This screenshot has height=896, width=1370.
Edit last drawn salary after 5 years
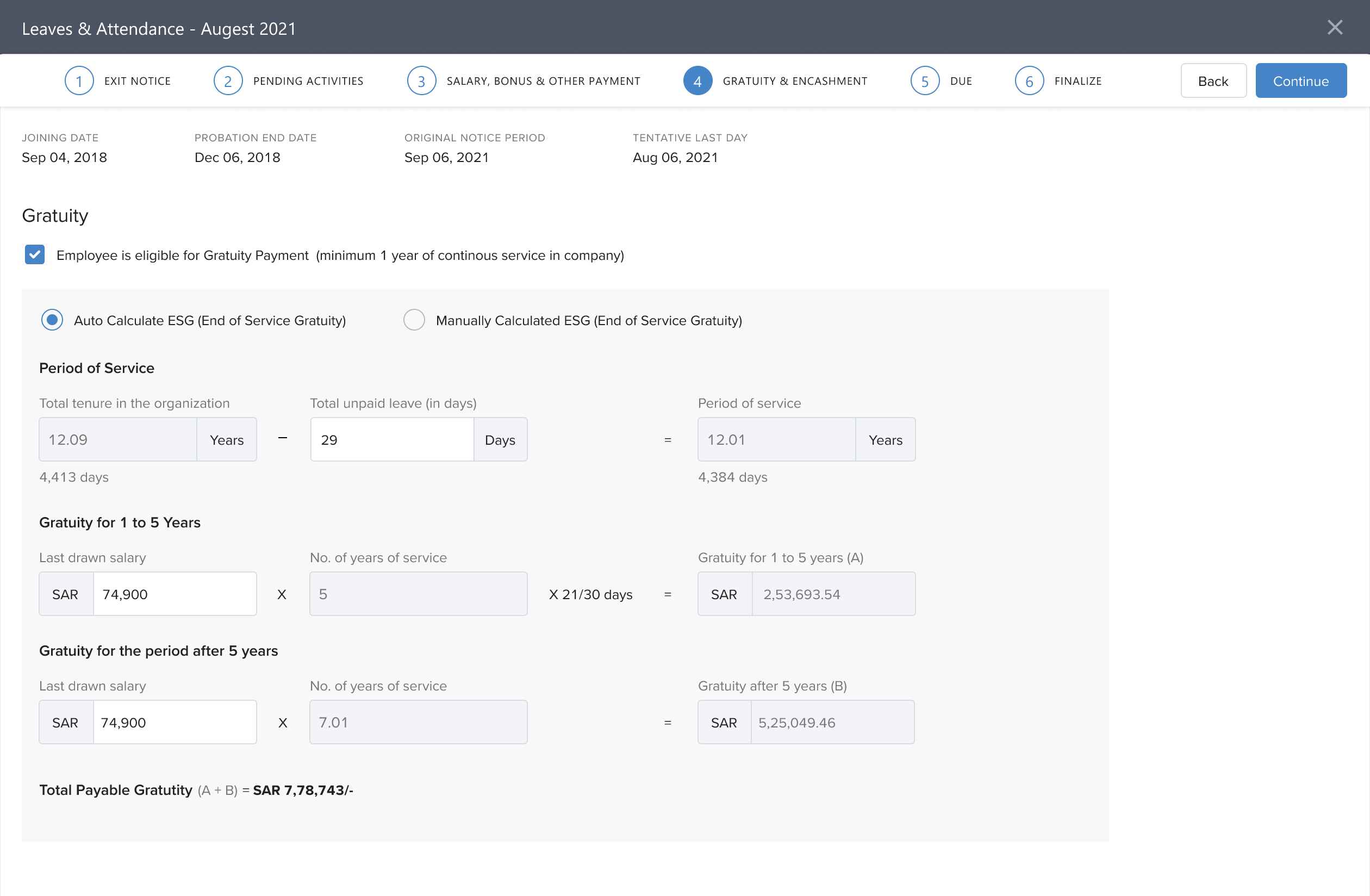(175, 722)
